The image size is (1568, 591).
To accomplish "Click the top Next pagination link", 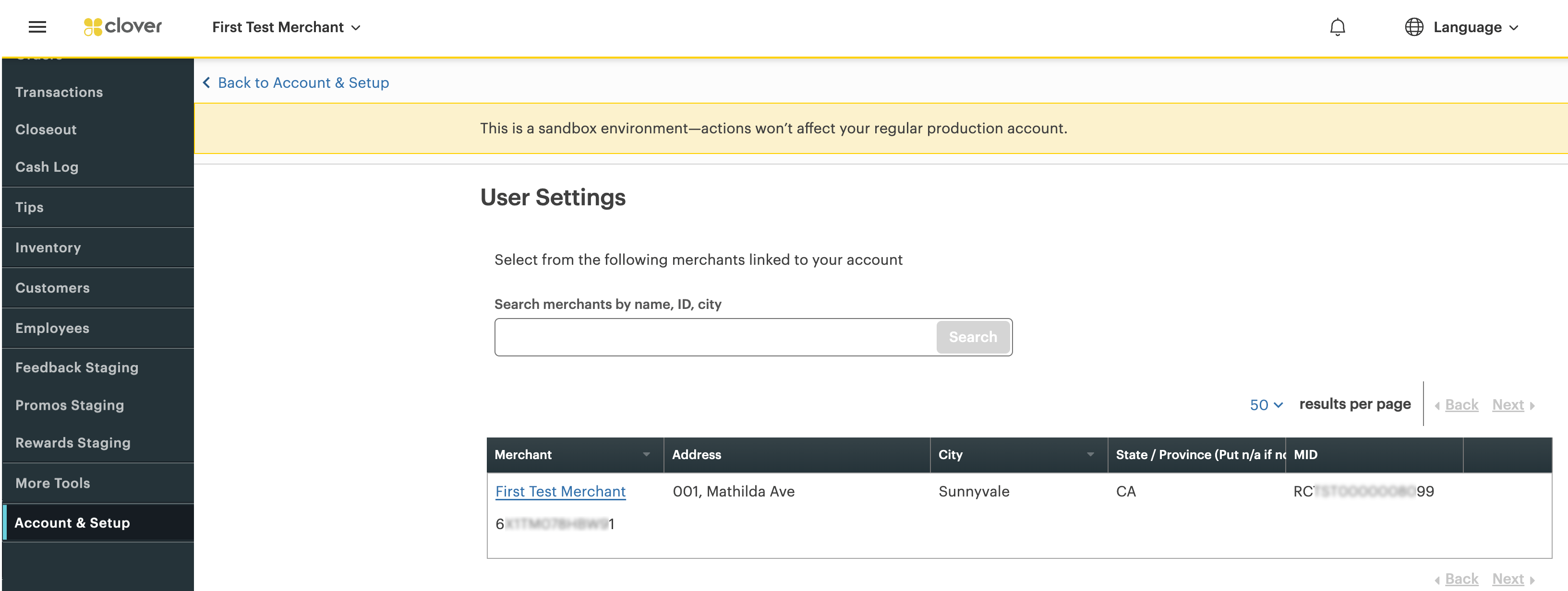I will pos(1508,405).
